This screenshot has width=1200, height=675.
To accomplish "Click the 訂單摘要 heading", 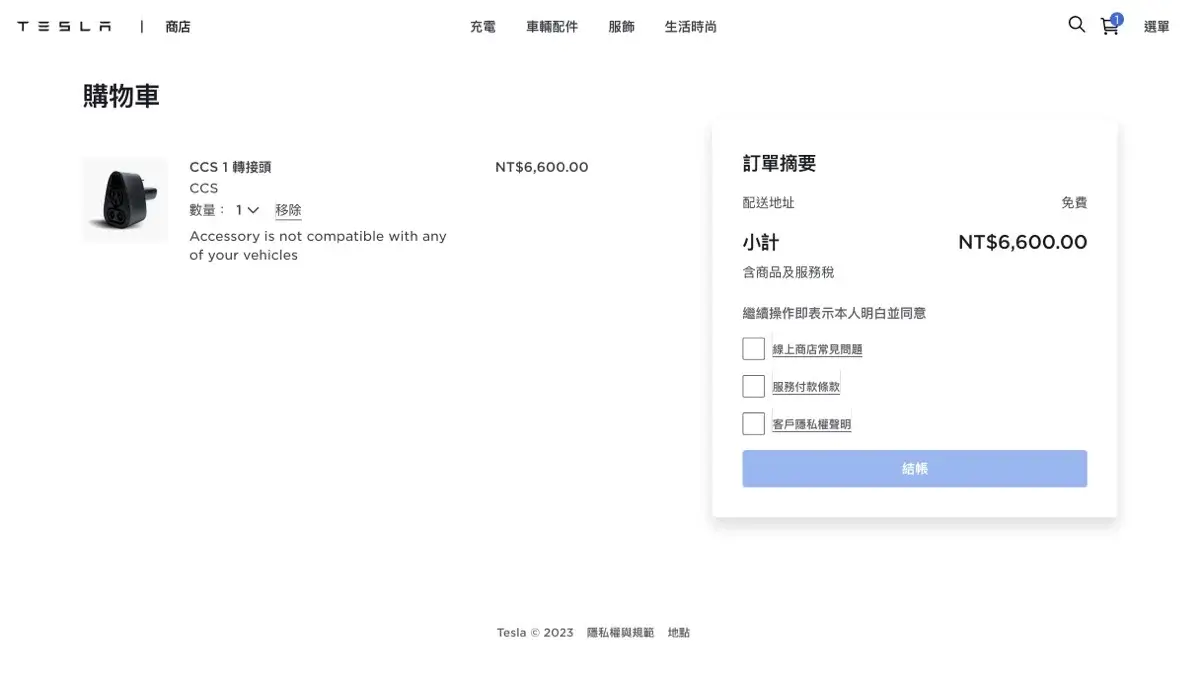I will (779, 163).
